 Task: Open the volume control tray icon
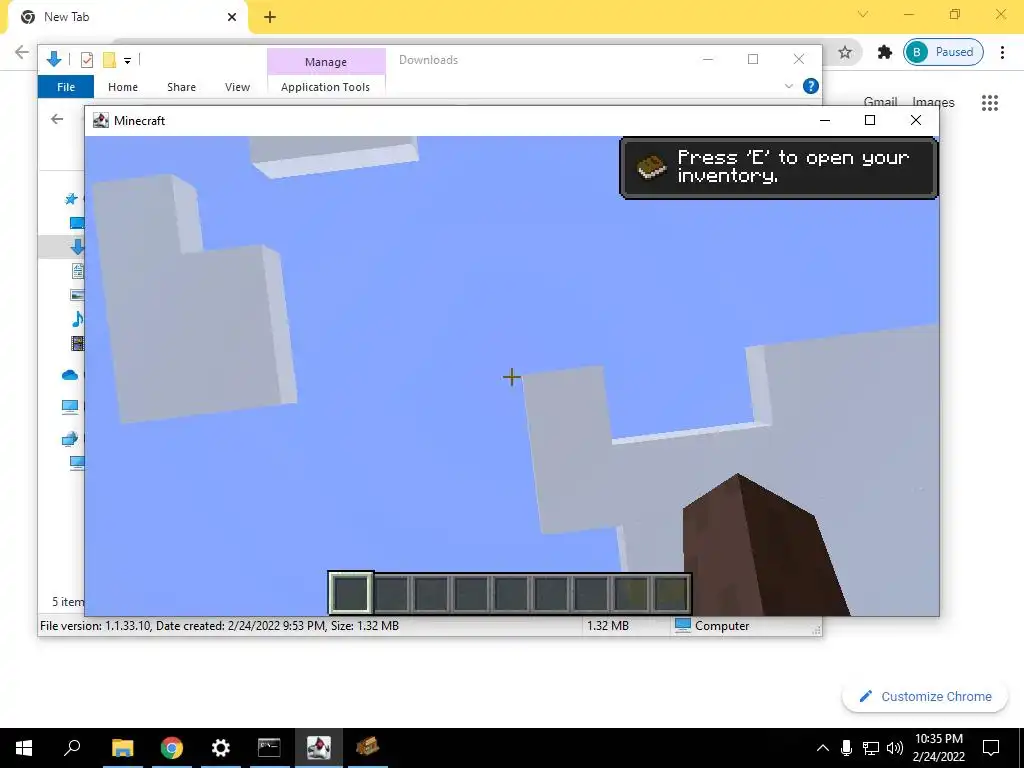click(895, 748)
